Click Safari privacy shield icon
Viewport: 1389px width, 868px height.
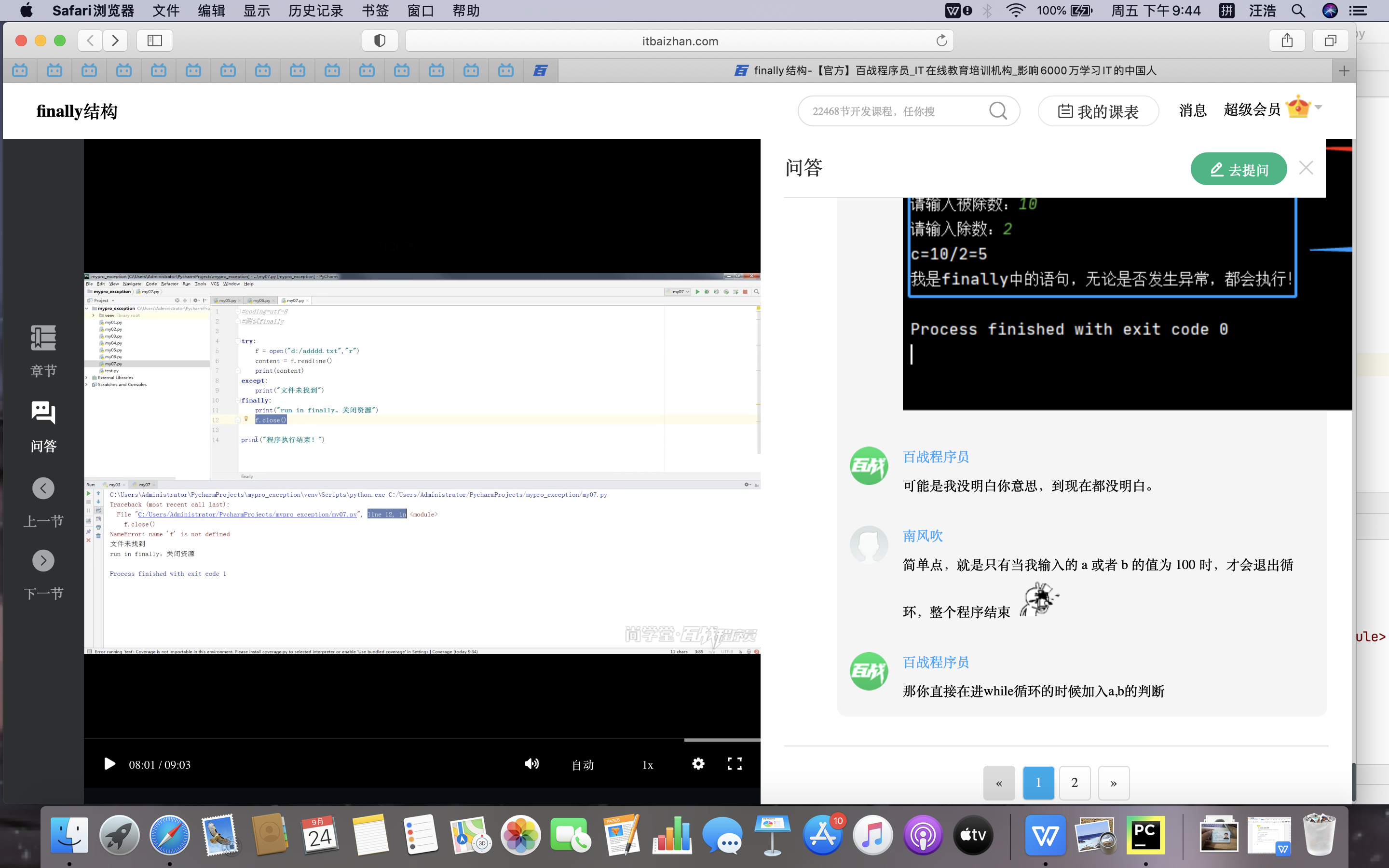coord(380,40)
